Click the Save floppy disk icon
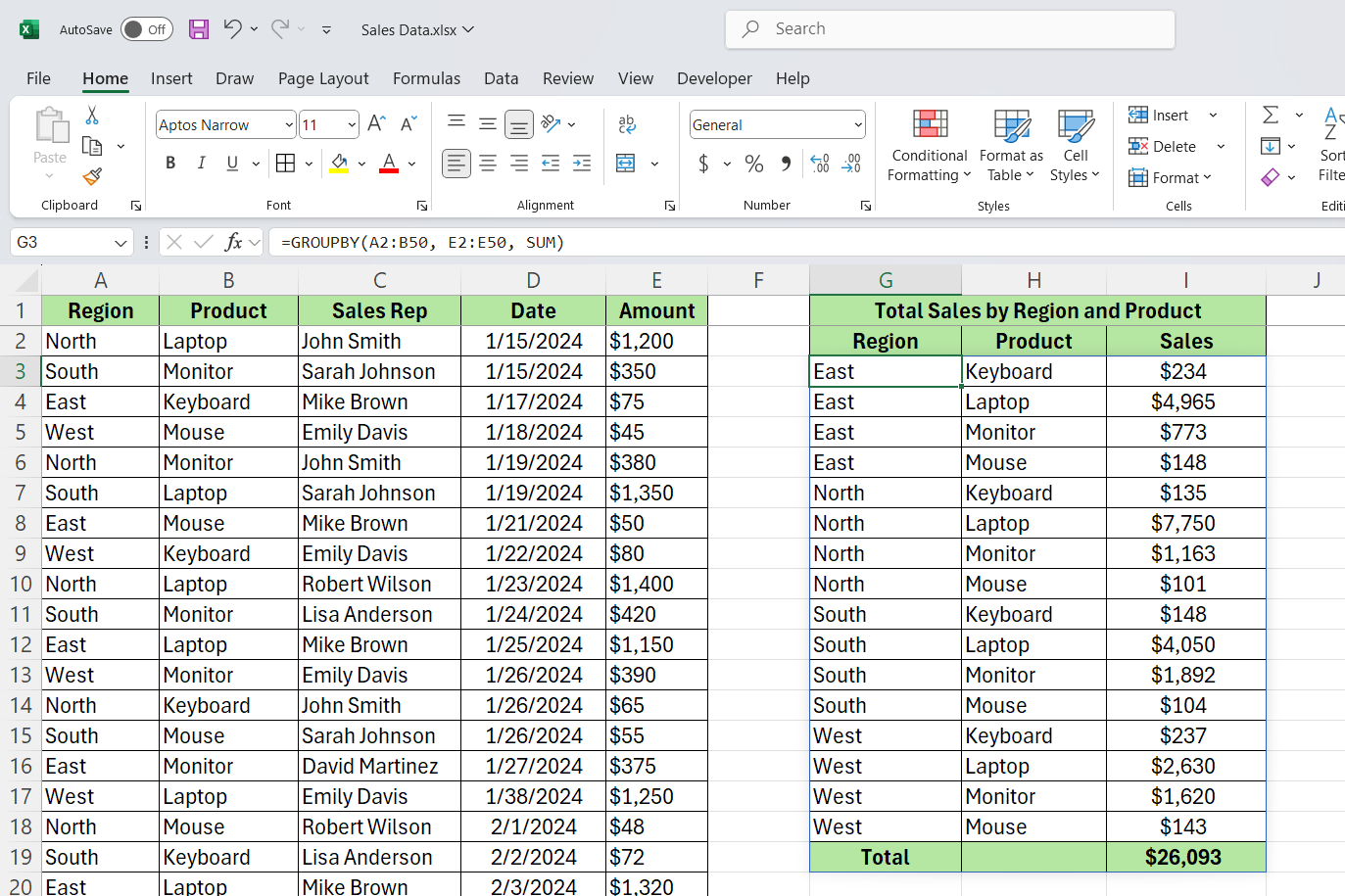1345x896 pixels. tap(199, 29)
